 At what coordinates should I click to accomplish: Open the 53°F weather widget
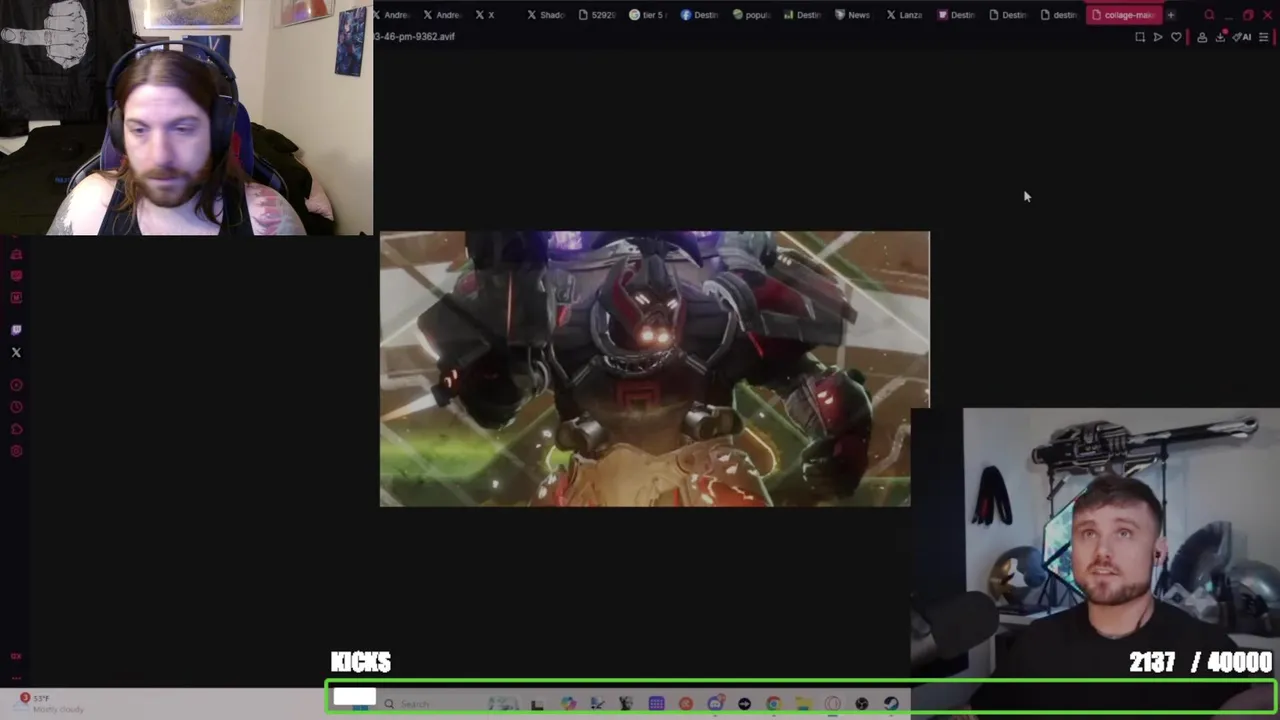[x=50, y=703]
